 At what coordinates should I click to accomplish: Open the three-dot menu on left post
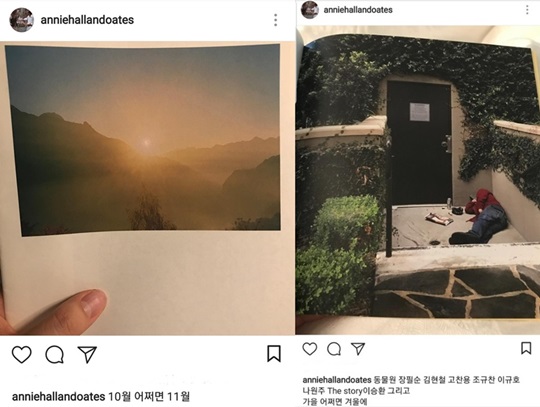coord(276,20)
